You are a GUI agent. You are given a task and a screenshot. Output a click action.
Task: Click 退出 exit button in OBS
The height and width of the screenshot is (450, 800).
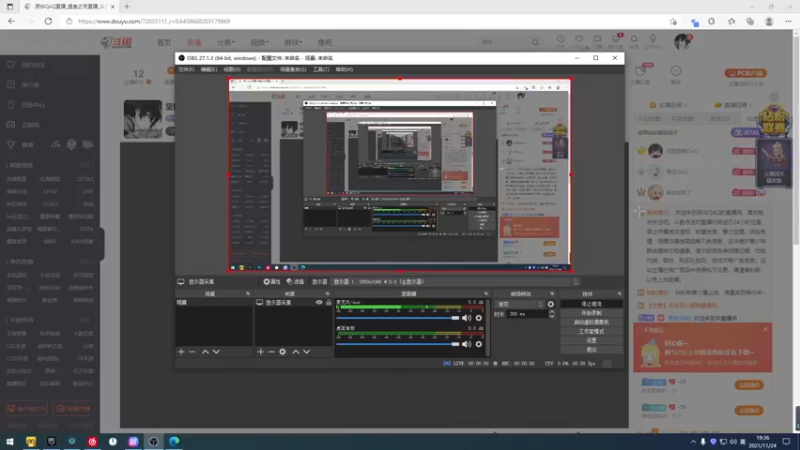pyautogui.click(x=591, y=349)
